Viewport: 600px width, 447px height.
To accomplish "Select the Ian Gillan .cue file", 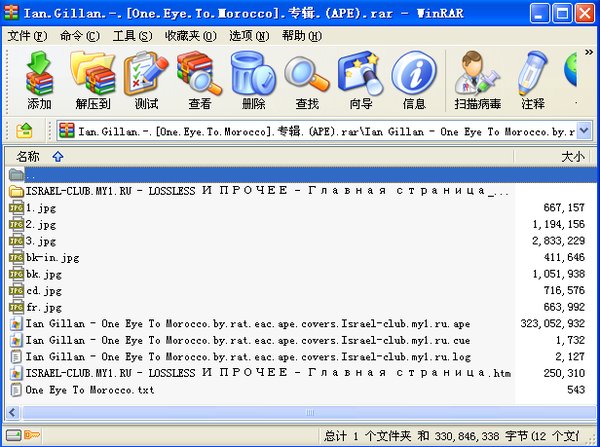I will [x=301, y=340].
